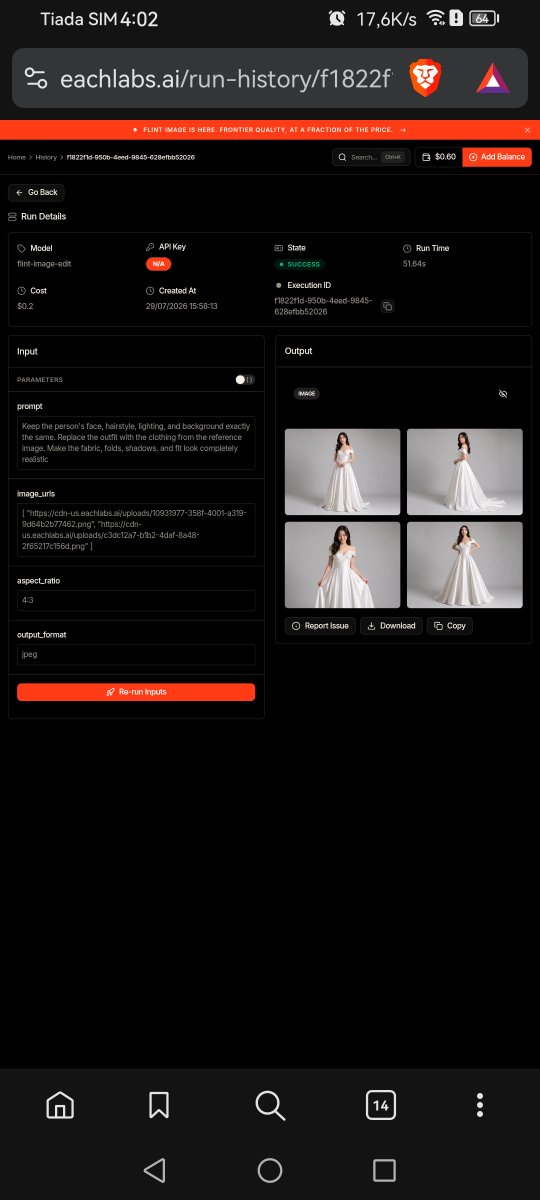
Task: Click Report Issue button
Action: point(320,626)
